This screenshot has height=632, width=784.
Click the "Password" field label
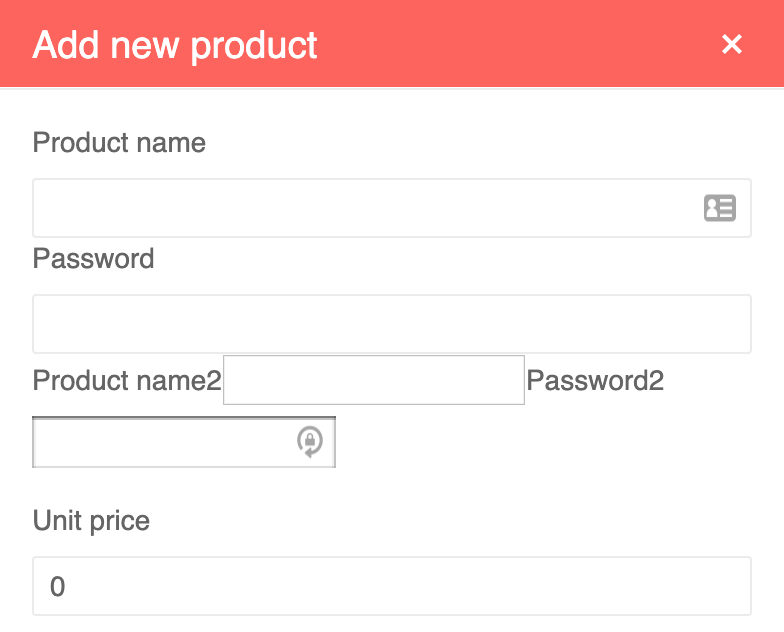93,259
